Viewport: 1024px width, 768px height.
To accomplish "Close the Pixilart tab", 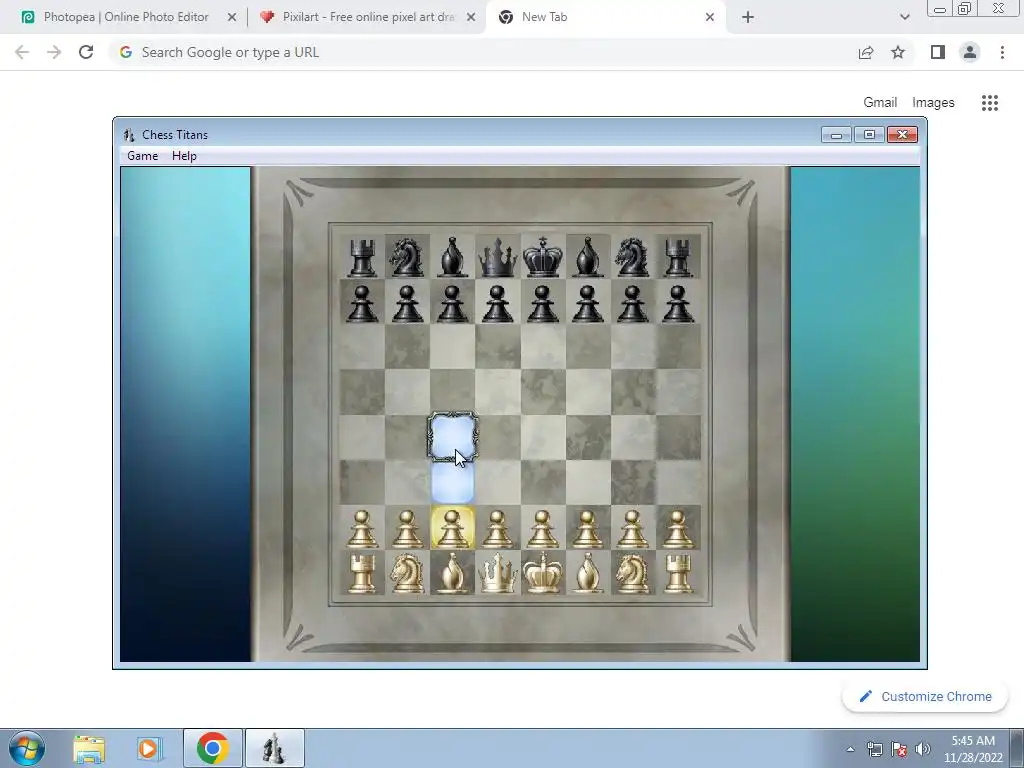I will click(x=471, y=18).
